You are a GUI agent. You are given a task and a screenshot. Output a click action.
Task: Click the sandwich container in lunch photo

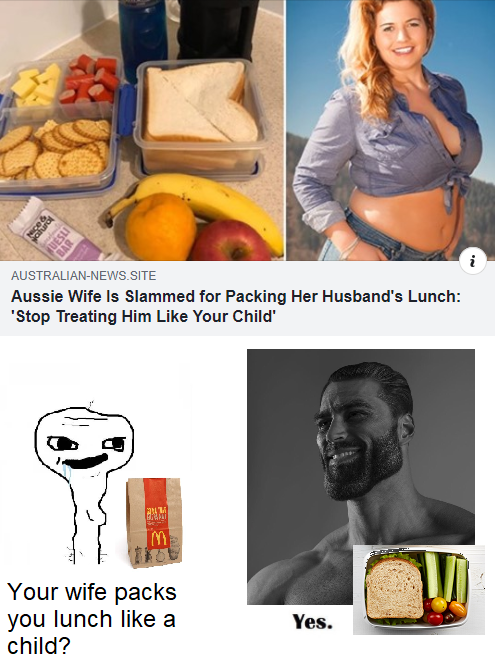click(198, 116)
